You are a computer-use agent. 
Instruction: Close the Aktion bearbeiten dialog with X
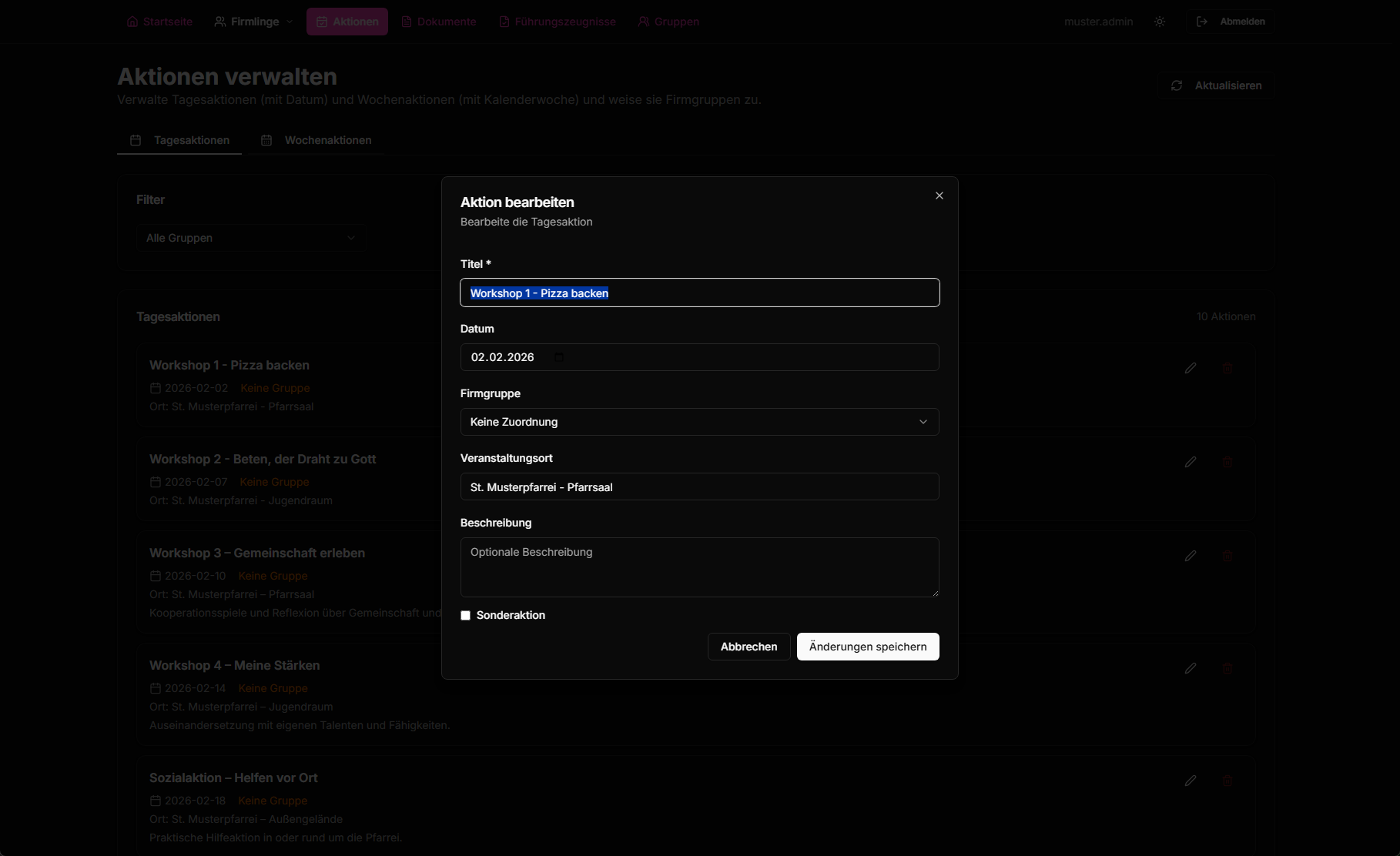click(x=939, y=196)
